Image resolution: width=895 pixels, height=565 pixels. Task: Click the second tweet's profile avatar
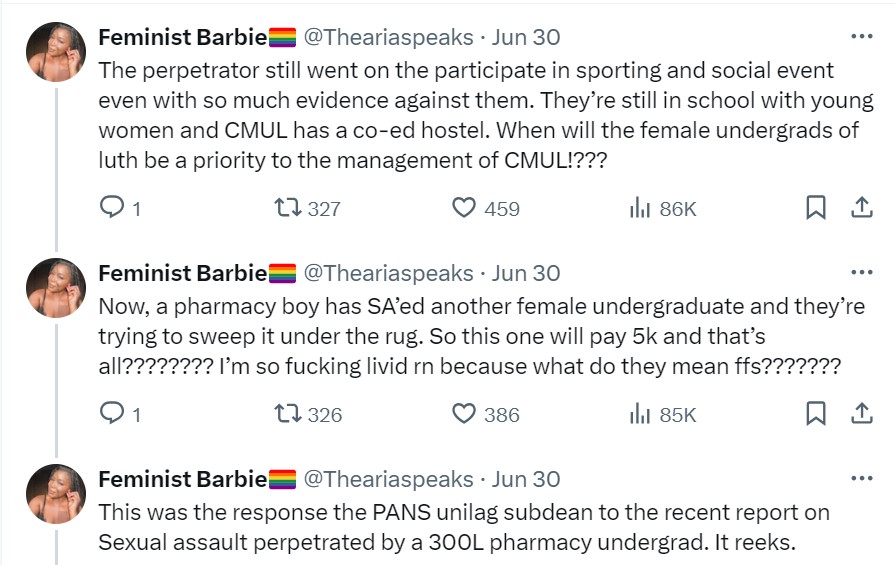[55, 288]
